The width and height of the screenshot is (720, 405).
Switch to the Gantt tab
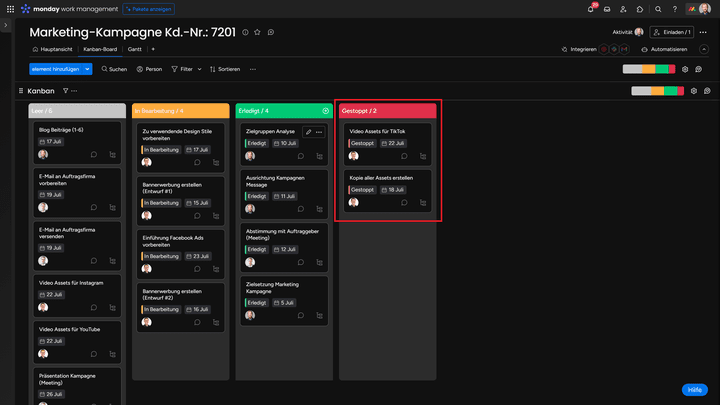tap(132, 49)
